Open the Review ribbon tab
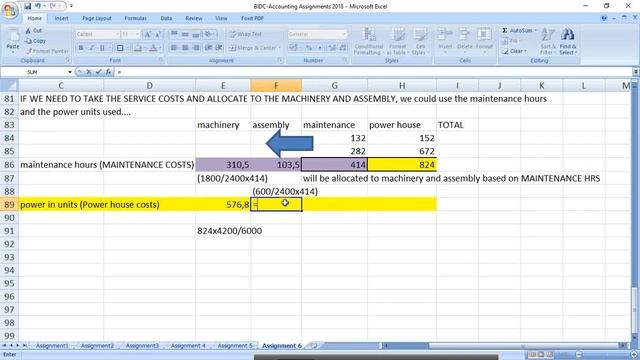The height and width of the screenshot is (360, 640). click(x=193, y=18)
